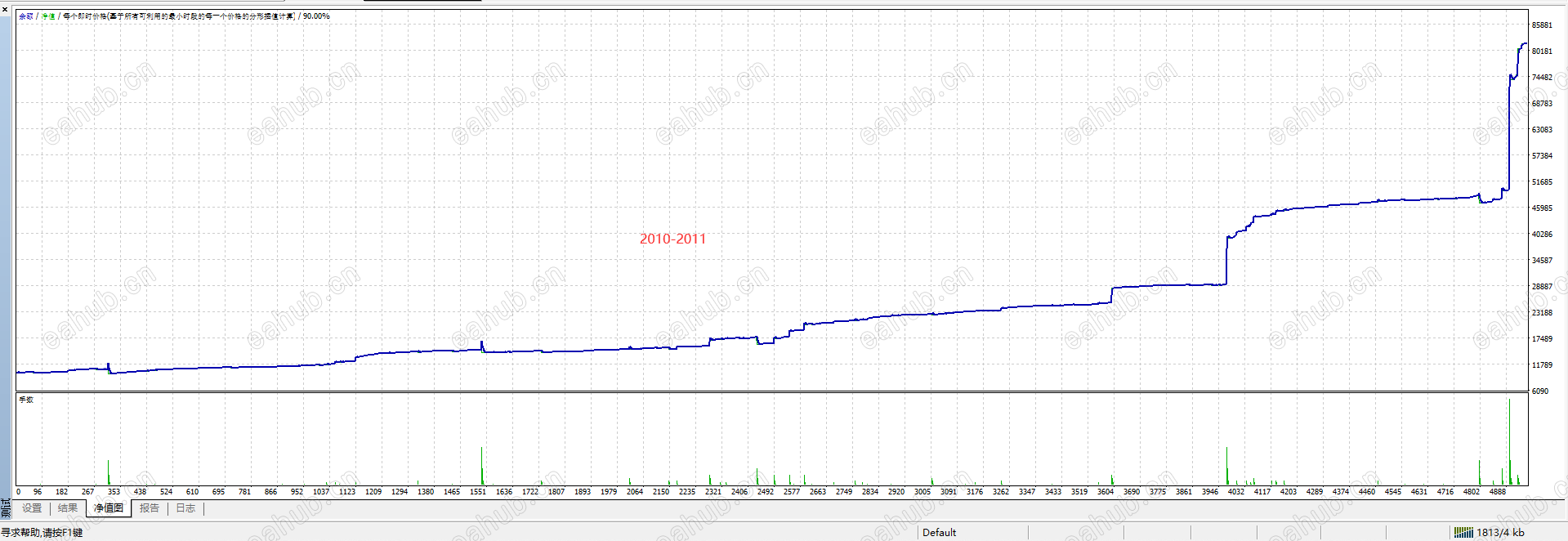Click the 68783 y-axis value
This screenshot has width=1568, height=541.
(1542, 104)
